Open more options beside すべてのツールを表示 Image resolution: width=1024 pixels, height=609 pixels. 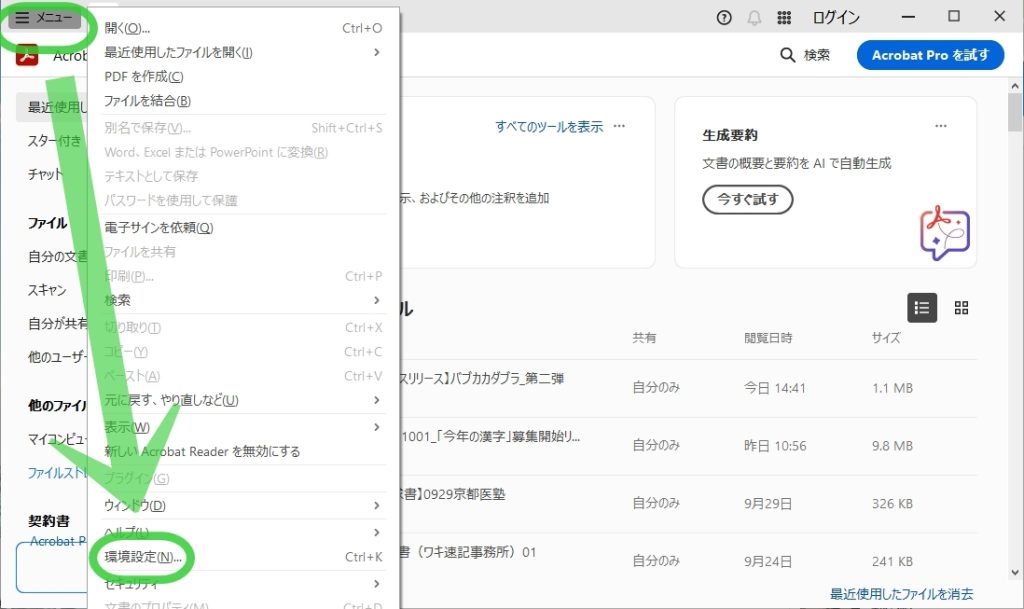pos(620,126)
